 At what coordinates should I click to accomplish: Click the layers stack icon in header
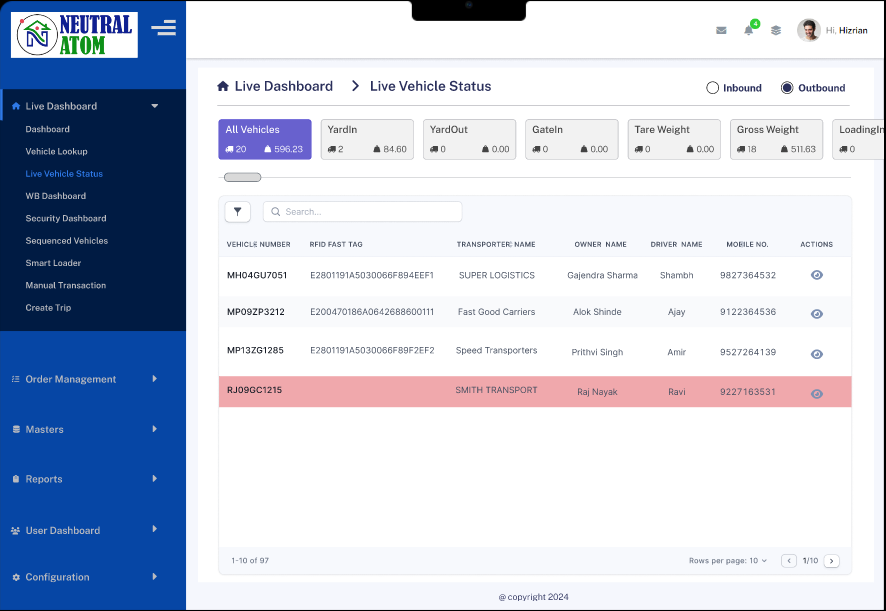pos(776,30)
